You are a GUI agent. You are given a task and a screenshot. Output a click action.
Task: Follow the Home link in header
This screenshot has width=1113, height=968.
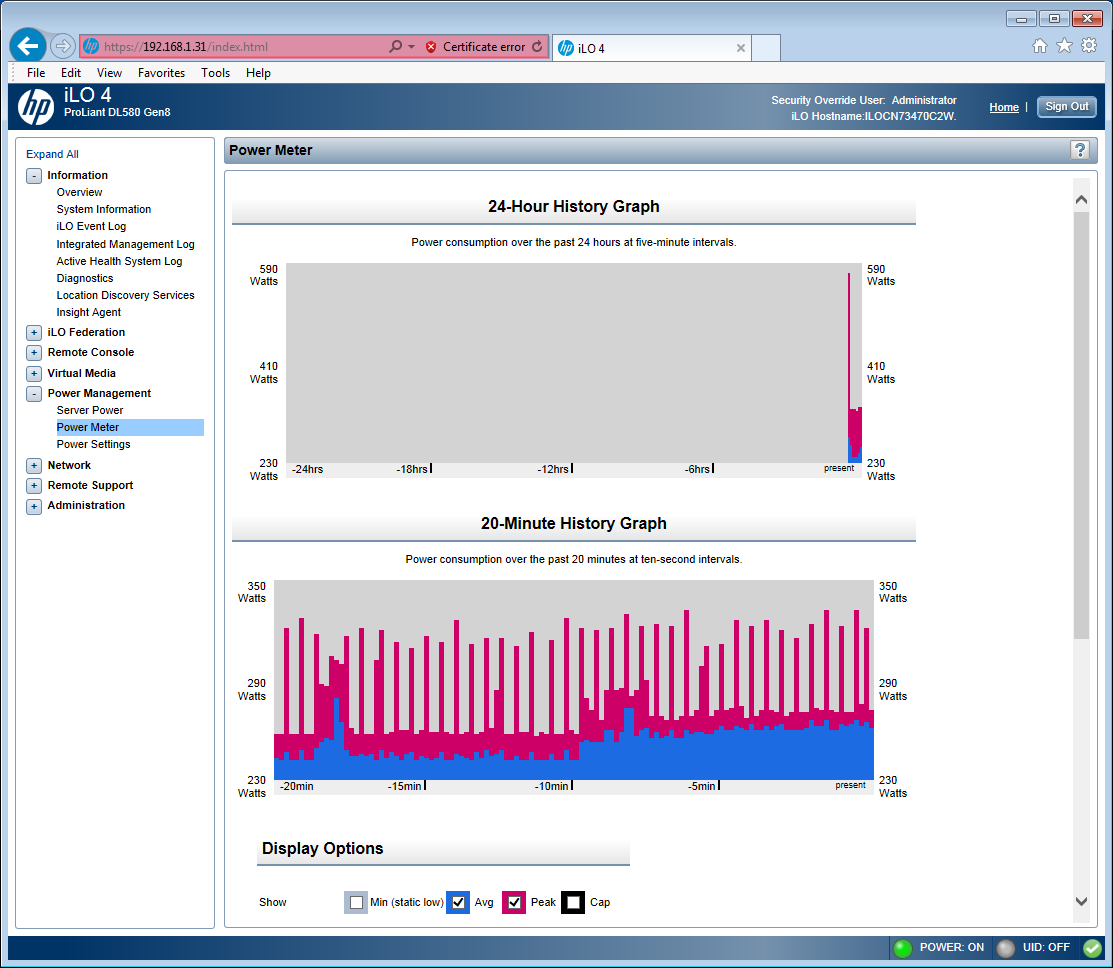pos(1004,107)
